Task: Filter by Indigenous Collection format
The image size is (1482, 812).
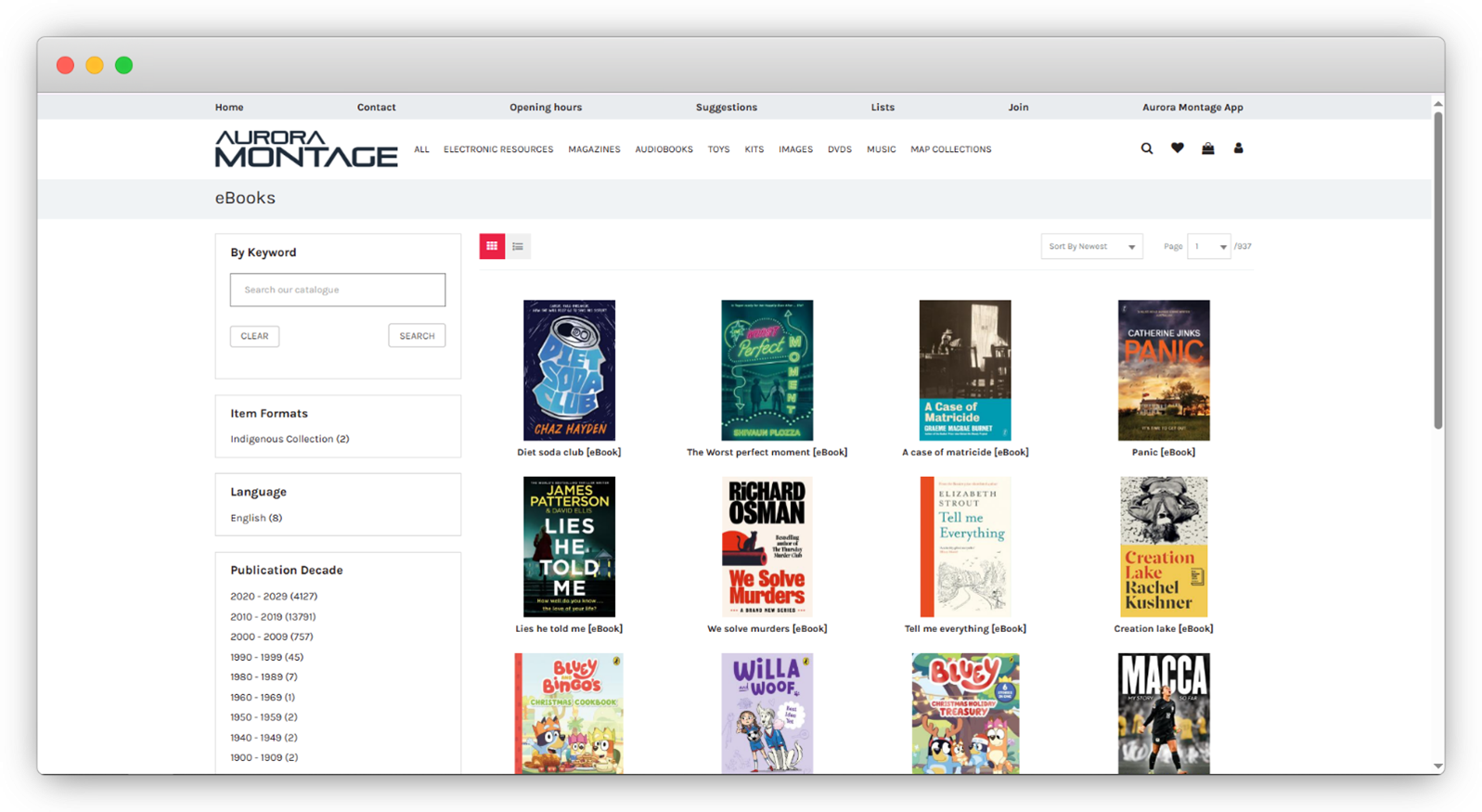Action: [x=290, y=439]
